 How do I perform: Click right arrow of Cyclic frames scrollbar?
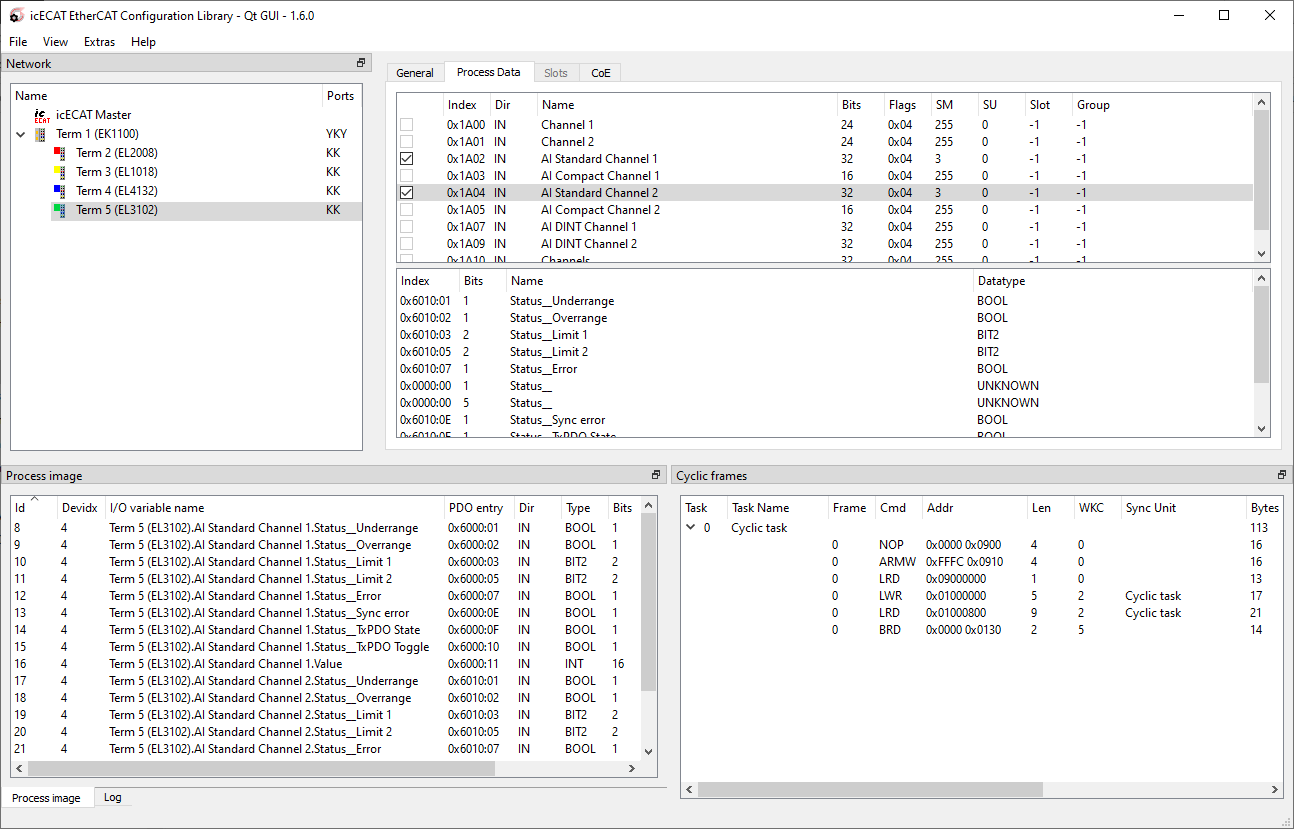(1275, 790)
